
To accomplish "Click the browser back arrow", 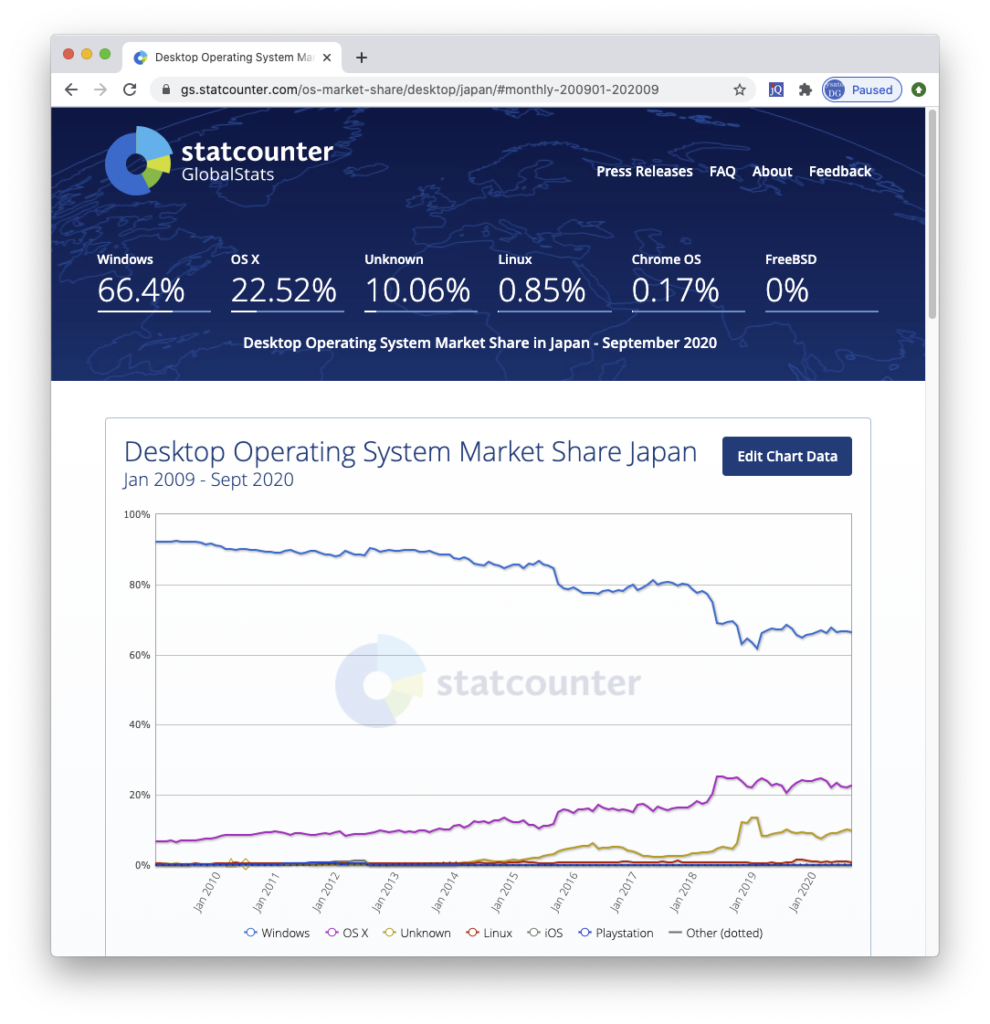I will click(71, 90).
